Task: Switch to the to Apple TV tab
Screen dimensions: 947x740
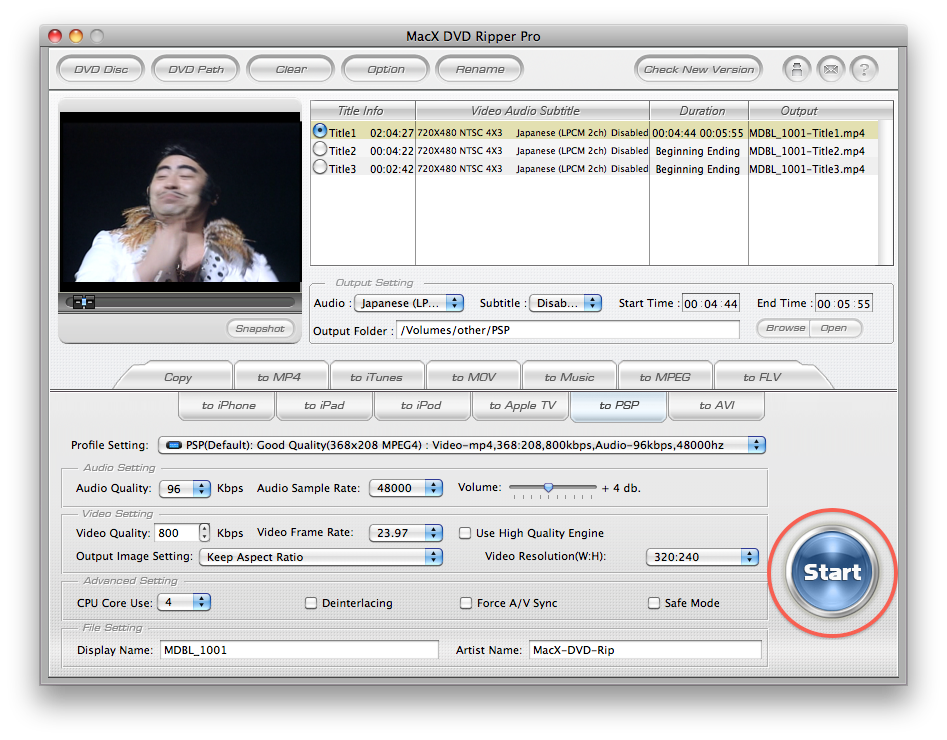Action: pyautogui.click(x=522, y=405)
